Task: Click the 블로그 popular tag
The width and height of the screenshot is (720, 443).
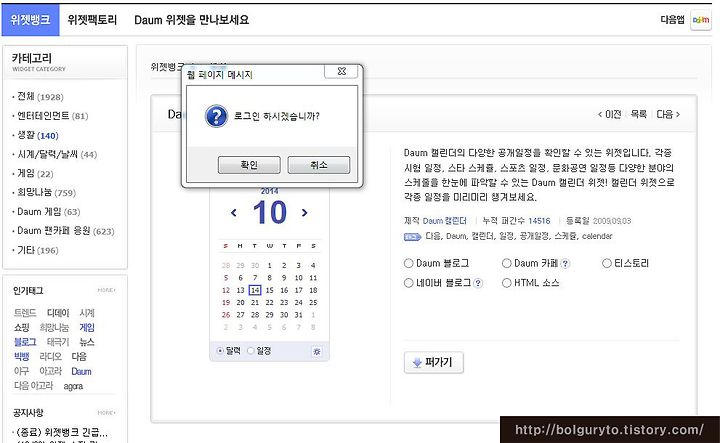Action: click(25, 342)
